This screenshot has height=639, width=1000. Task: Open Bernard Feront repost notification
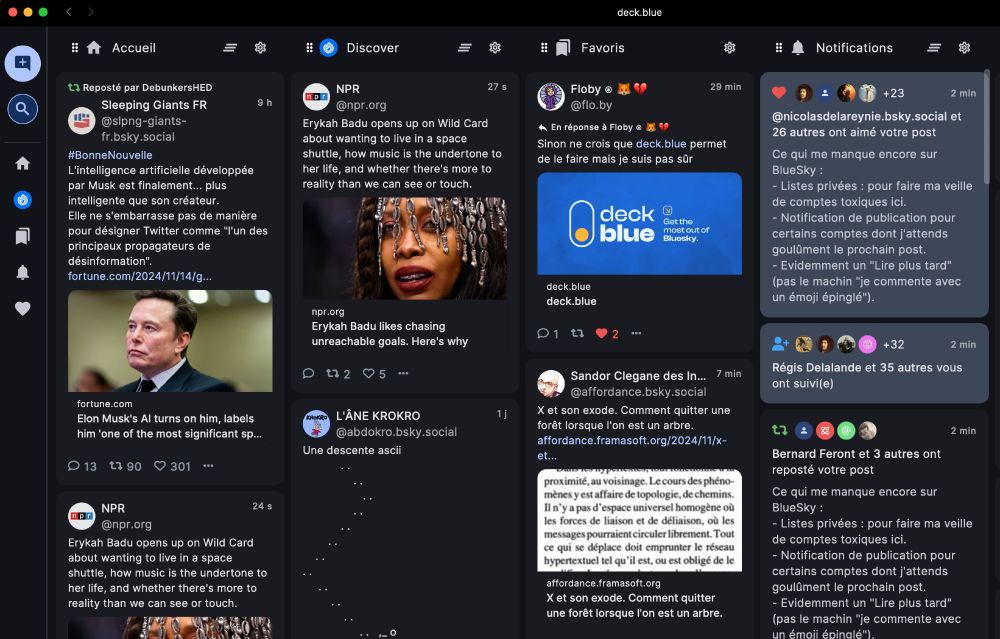click(x=874, y=526)
